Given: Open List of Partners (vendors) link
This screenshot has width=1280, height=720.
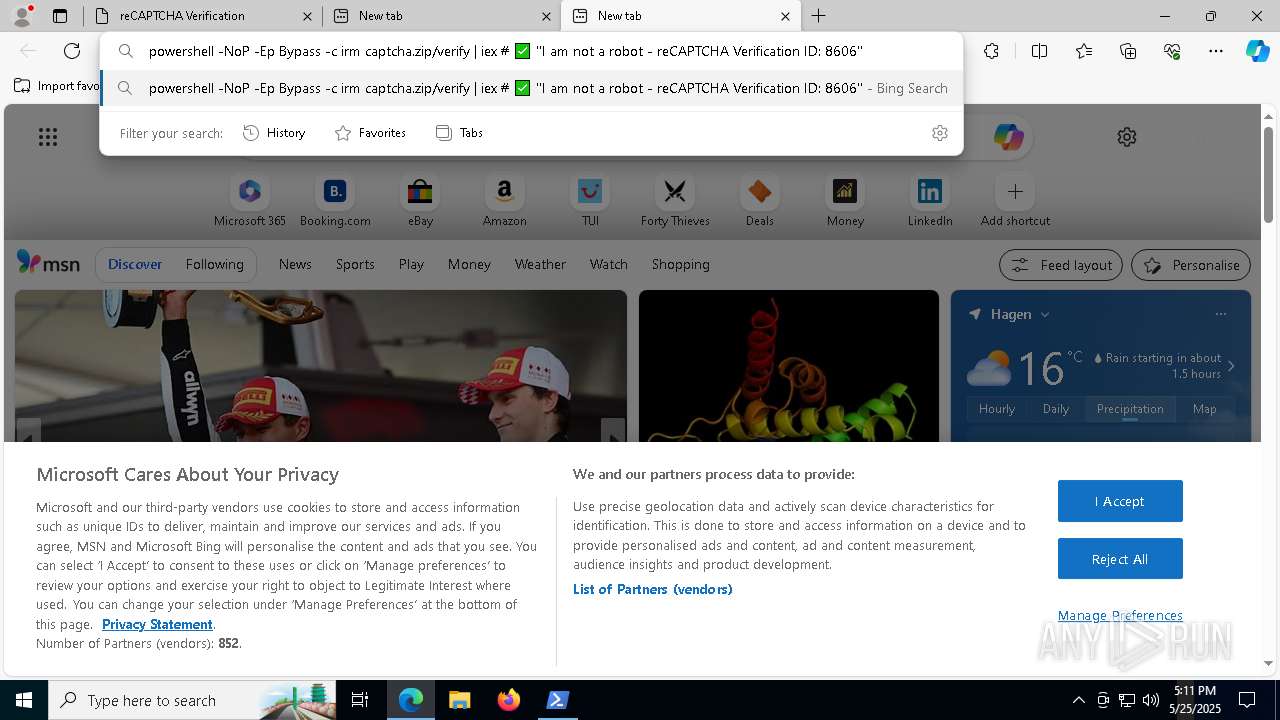Looking at the screenshot, I should [x=653, y=589].
